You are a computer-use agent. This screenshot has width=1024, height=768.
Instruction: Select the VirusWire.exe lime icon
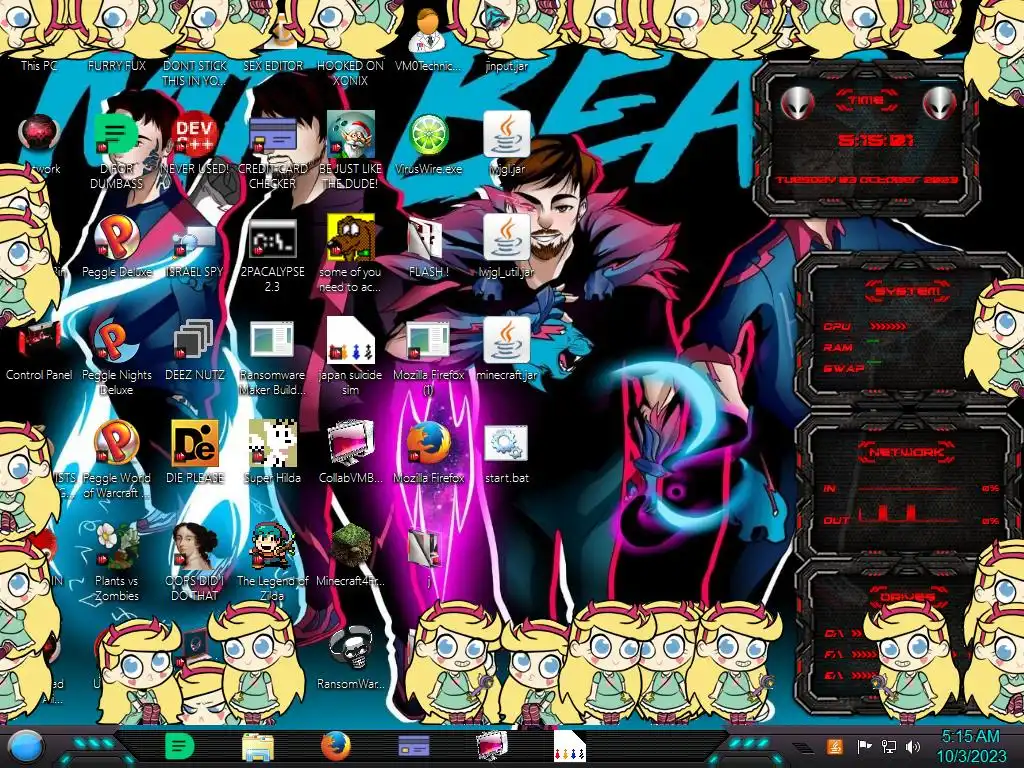428,144
